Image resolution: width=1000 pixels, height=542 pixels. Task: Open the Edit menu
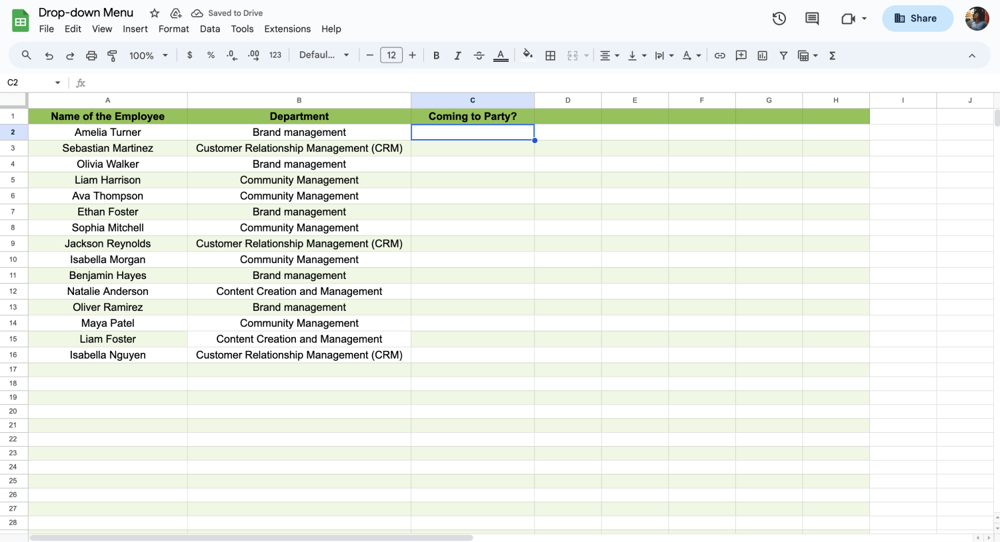tap(73, 29)
